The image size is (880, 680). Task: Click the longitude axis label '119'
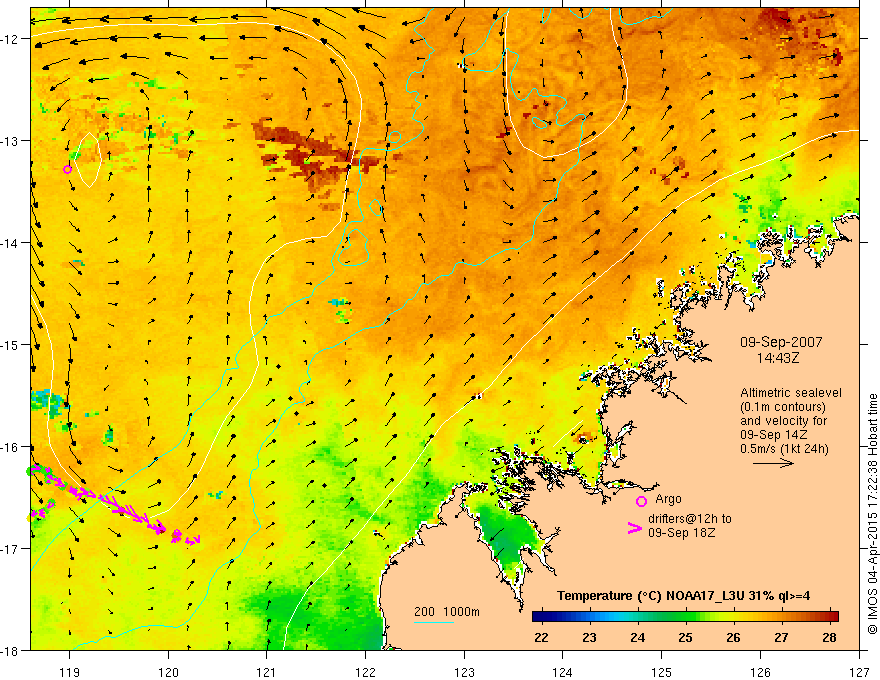click(x=70, y=672)
